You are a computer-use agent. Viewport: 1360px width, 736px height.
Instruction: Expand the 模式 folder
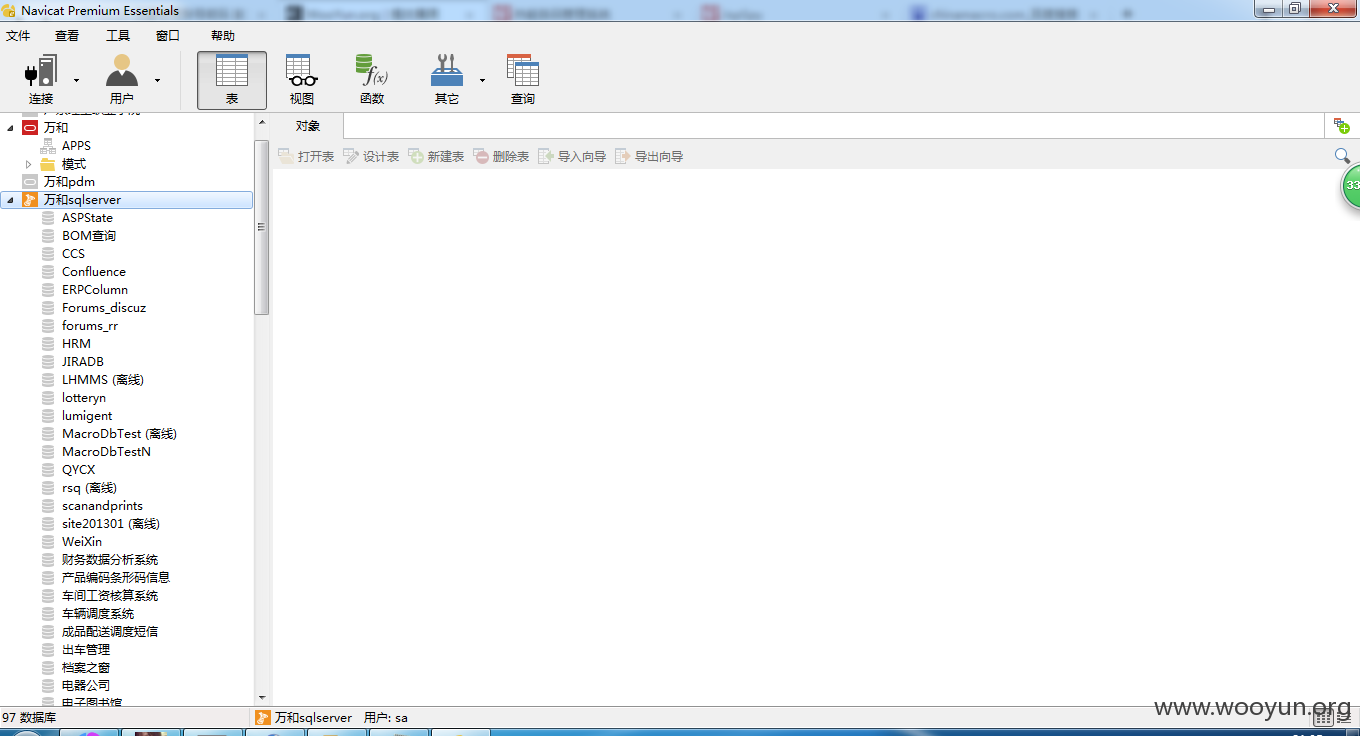pos(29,164)
